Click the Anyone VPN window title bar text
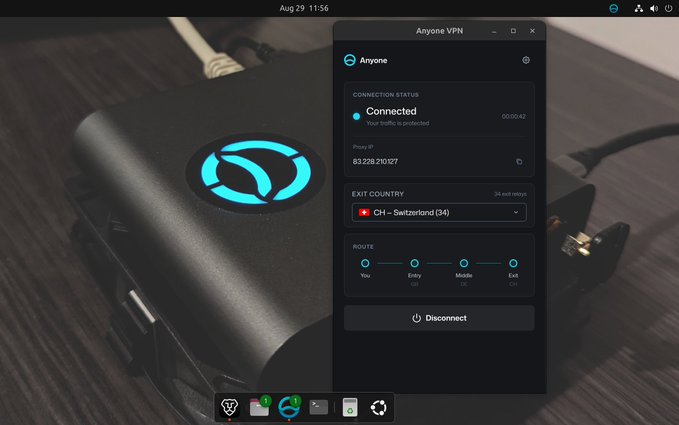679x425 pixels. point(439,31)
